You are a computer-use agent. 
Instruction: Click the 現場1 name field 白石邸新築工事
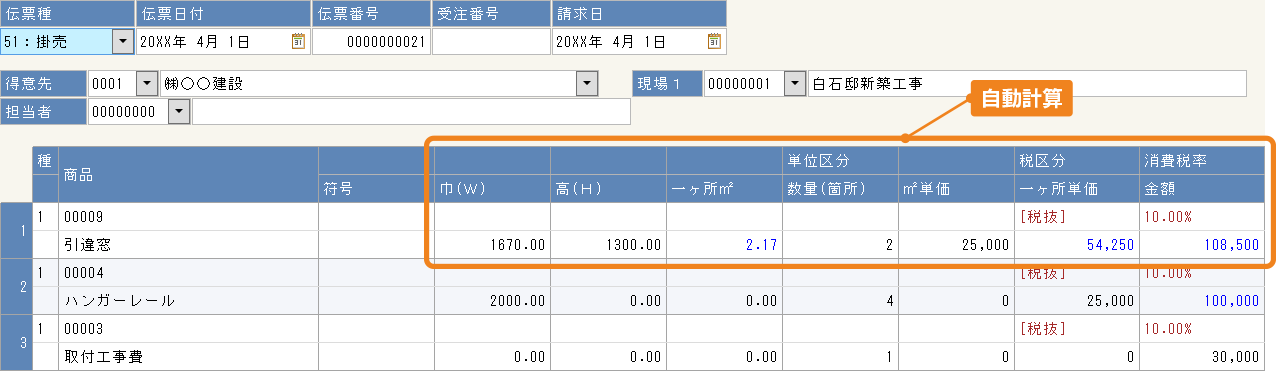[x=1027, y=84]
